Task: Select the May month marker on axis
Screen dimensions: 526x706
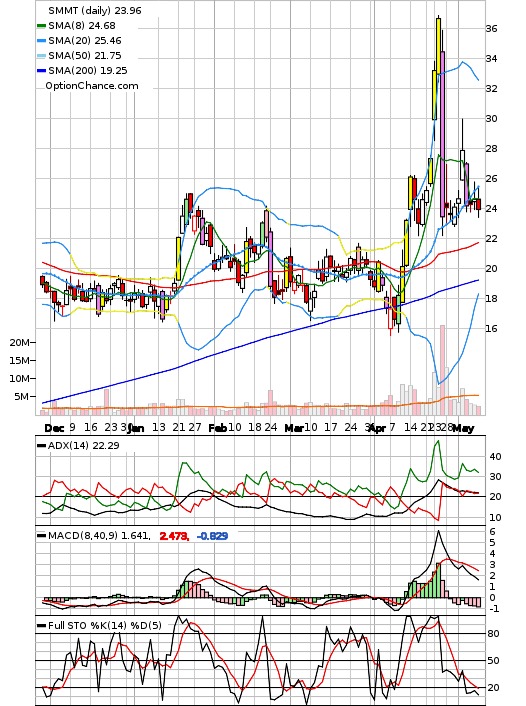Action: 463,428
